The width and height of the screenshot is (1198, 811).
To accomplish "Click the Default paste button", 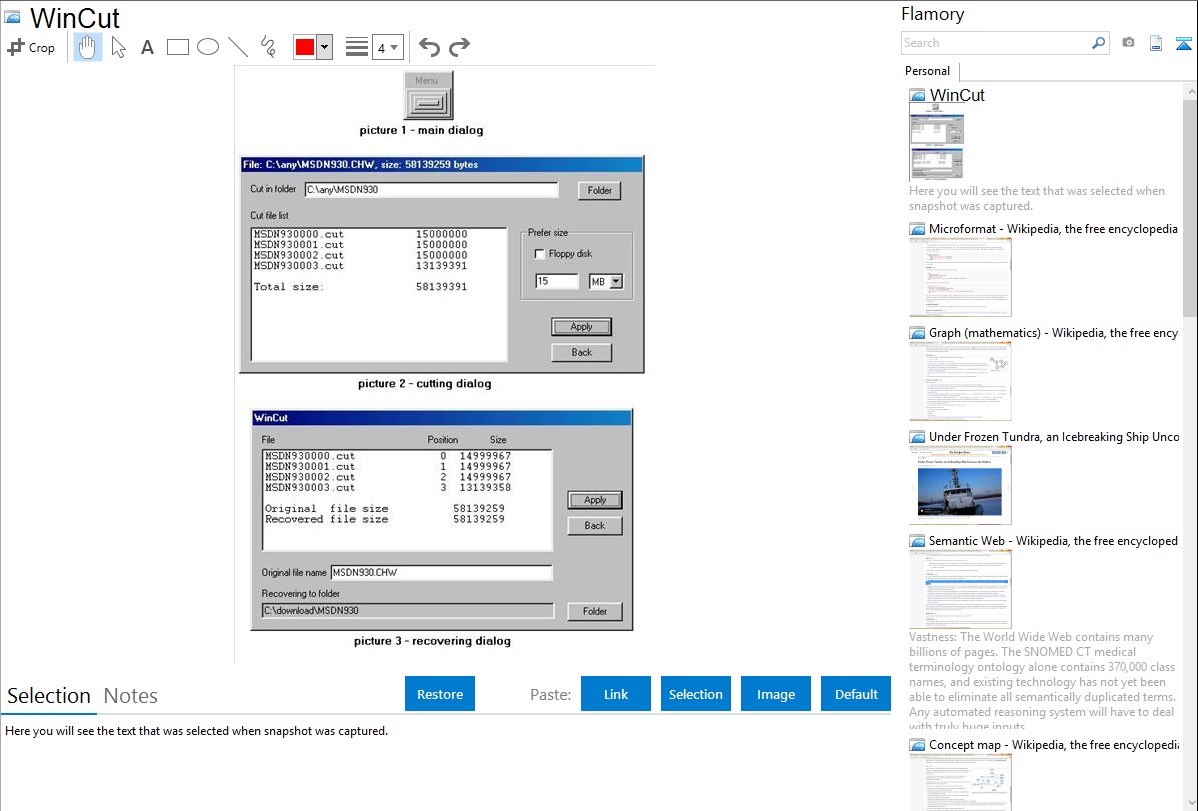I will (856, 694).
